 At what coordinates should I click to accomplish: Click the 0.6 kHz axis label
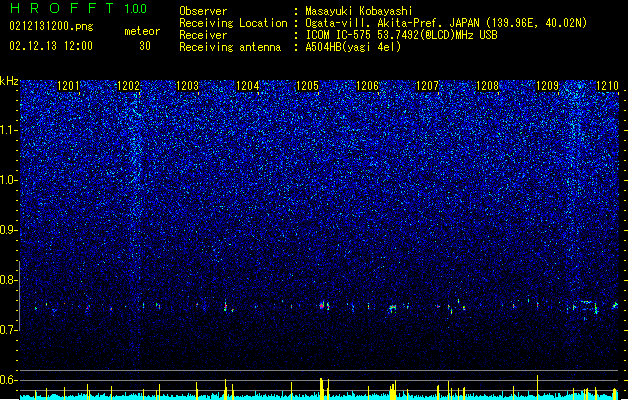click(9, 380)
